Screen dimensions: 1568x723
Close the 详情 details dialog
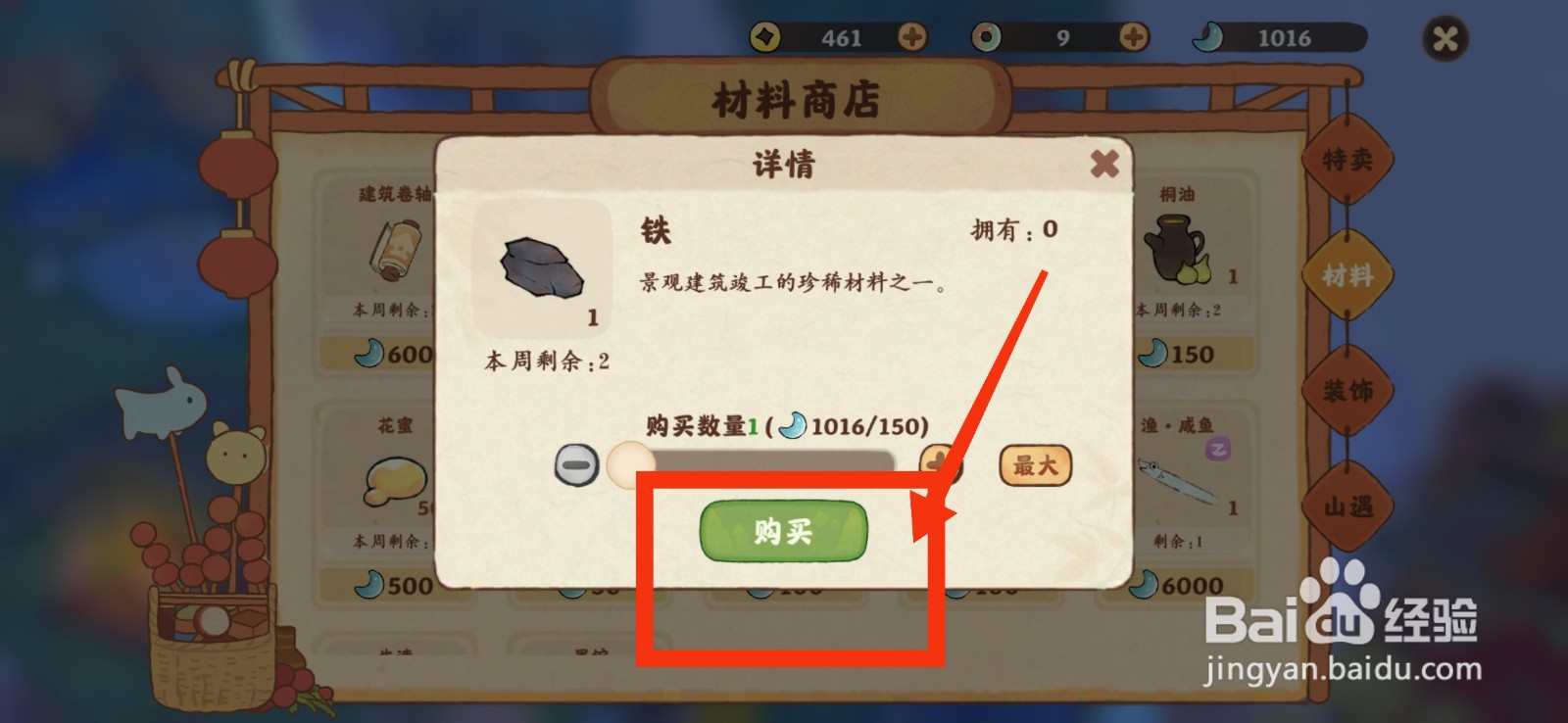pyautogui.click(x=1104, y=164)
